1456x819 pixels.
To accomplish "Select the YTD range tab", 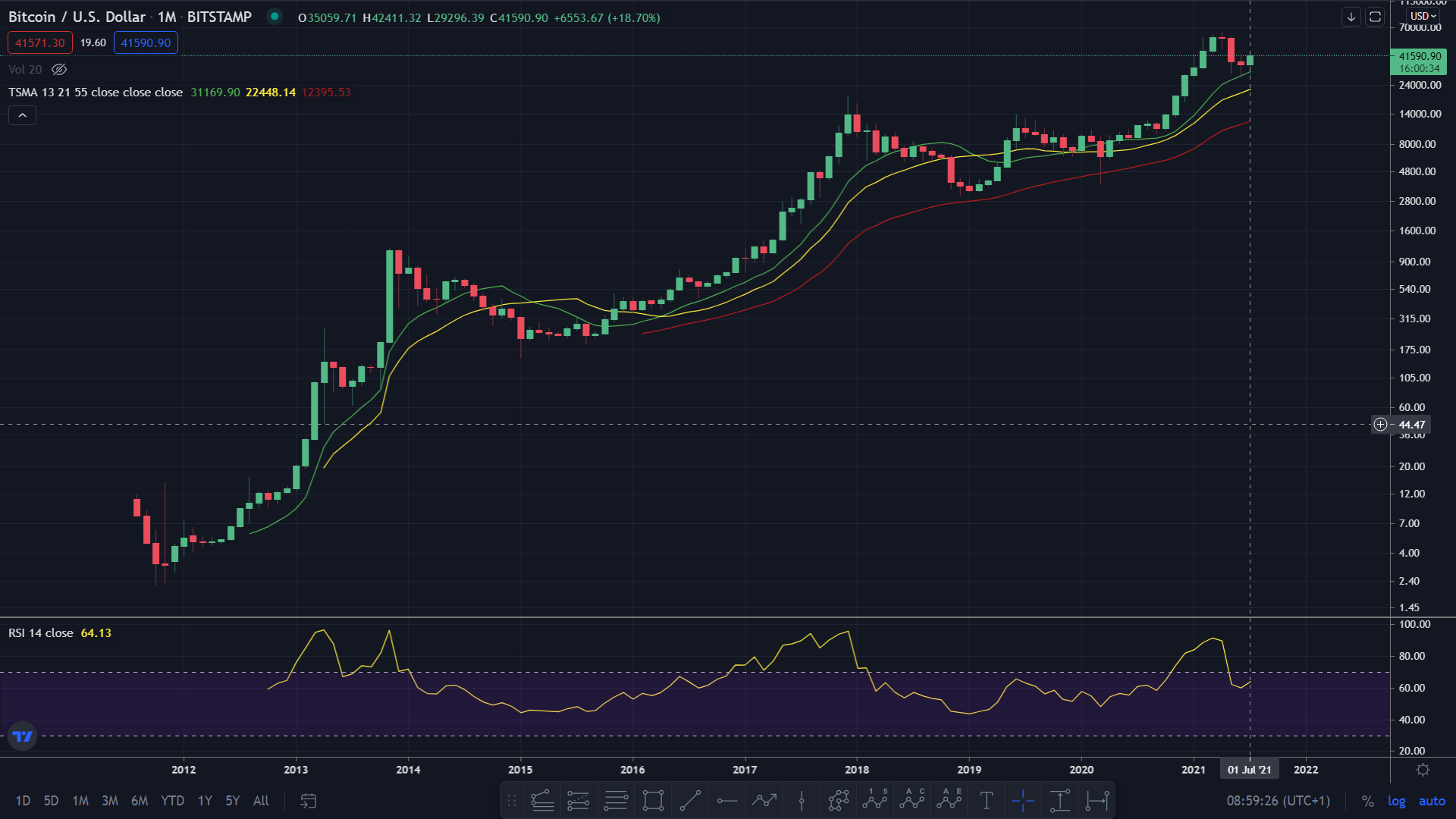I will (x=172, y=801).
